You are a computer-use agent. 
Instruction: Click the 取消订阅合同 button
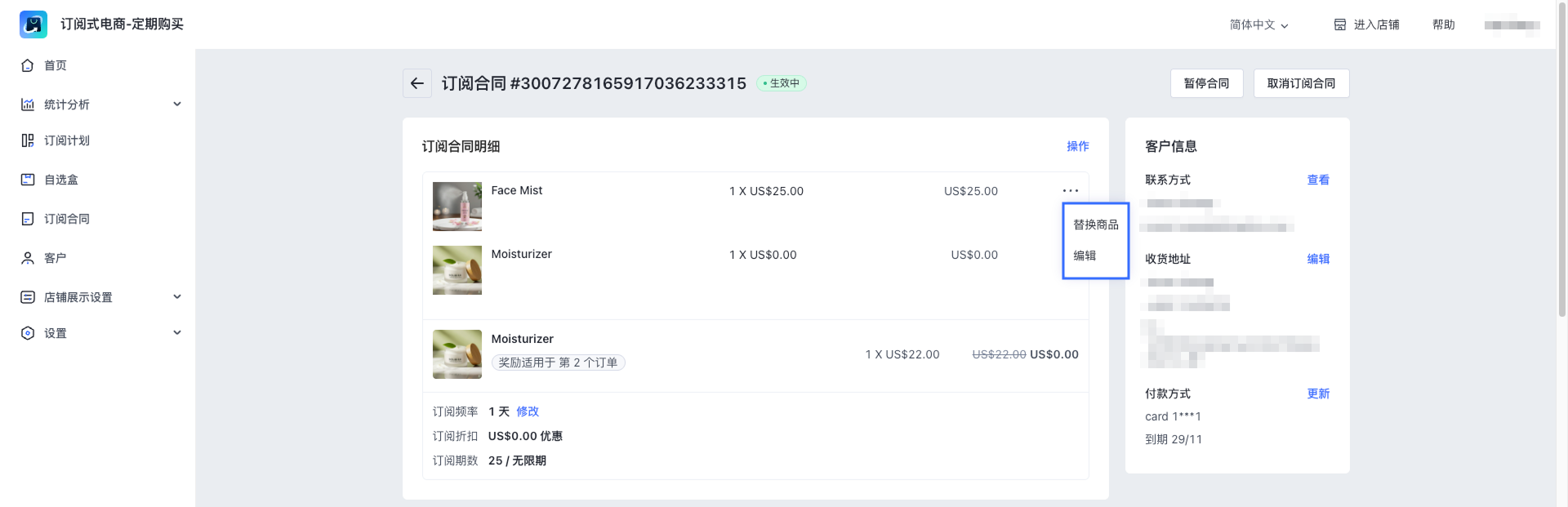(x=1301, y=83)
